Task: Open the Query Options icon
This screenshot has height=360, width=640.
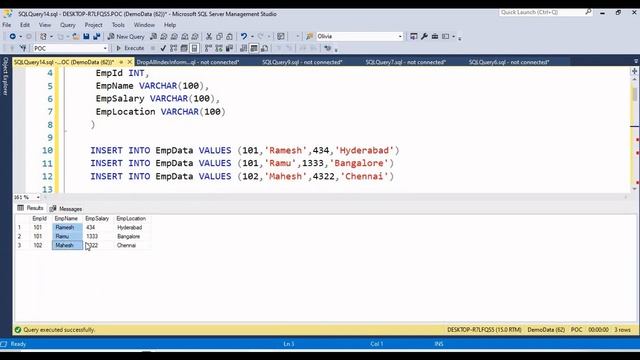Action: (184, 48)
